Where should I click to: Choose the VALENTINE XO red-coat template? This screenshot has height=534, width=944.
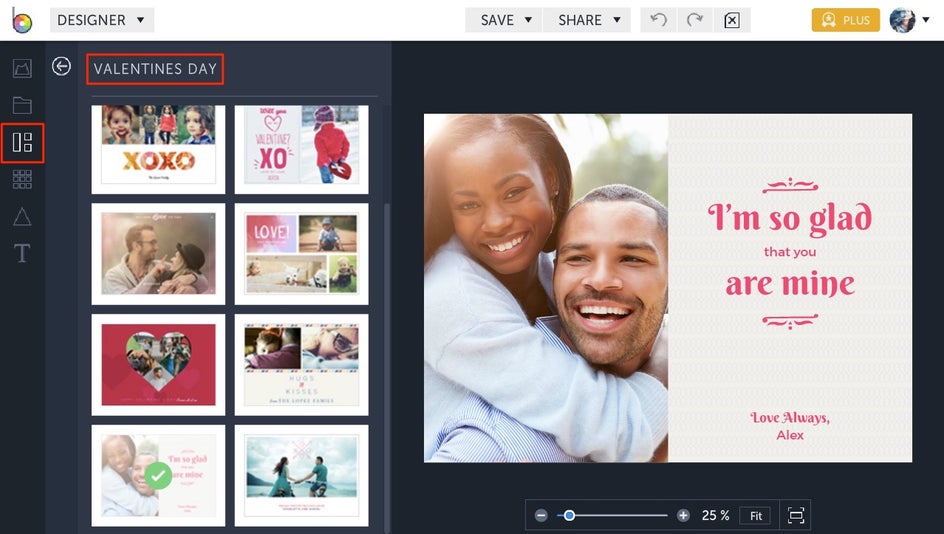302,149
